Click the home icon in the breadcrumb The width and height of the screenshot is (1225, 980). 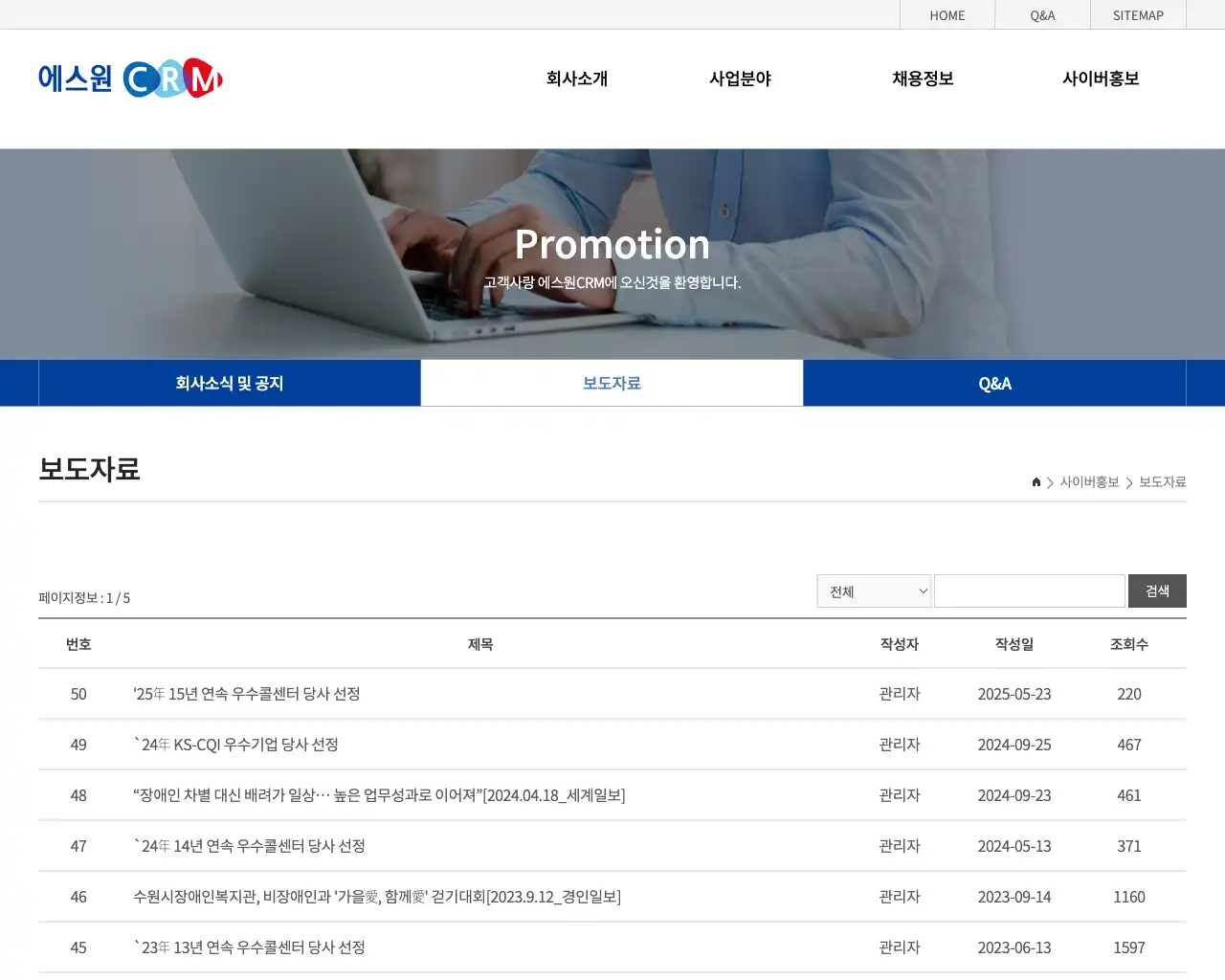pos(1036,482)
